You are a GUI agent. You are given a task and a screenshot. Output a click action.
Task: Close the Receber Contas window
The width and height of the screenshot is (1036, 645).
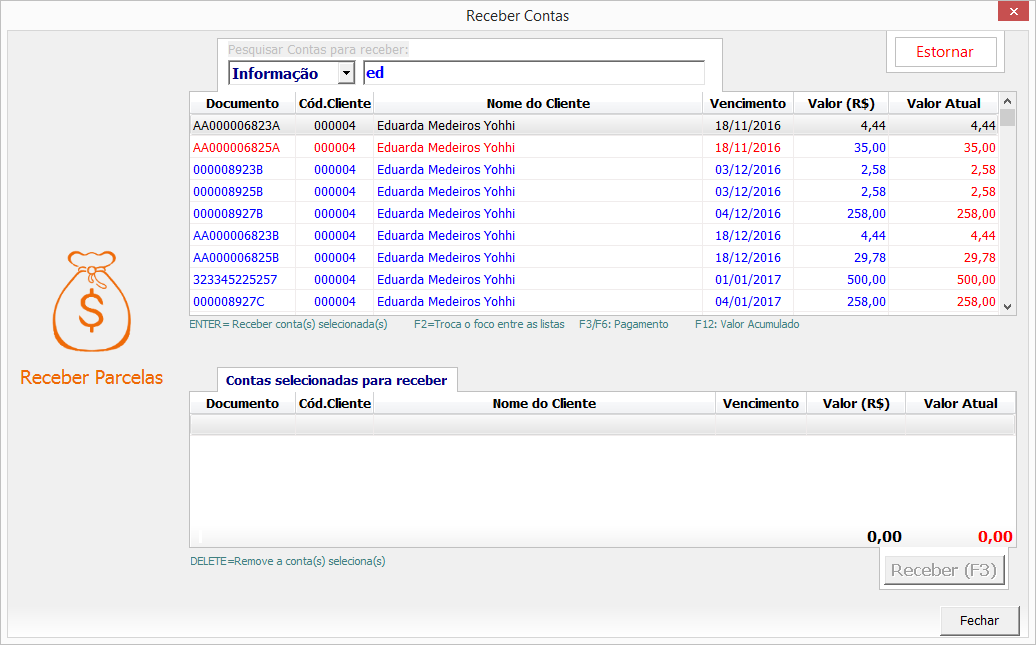click(x=1014, y=11)
